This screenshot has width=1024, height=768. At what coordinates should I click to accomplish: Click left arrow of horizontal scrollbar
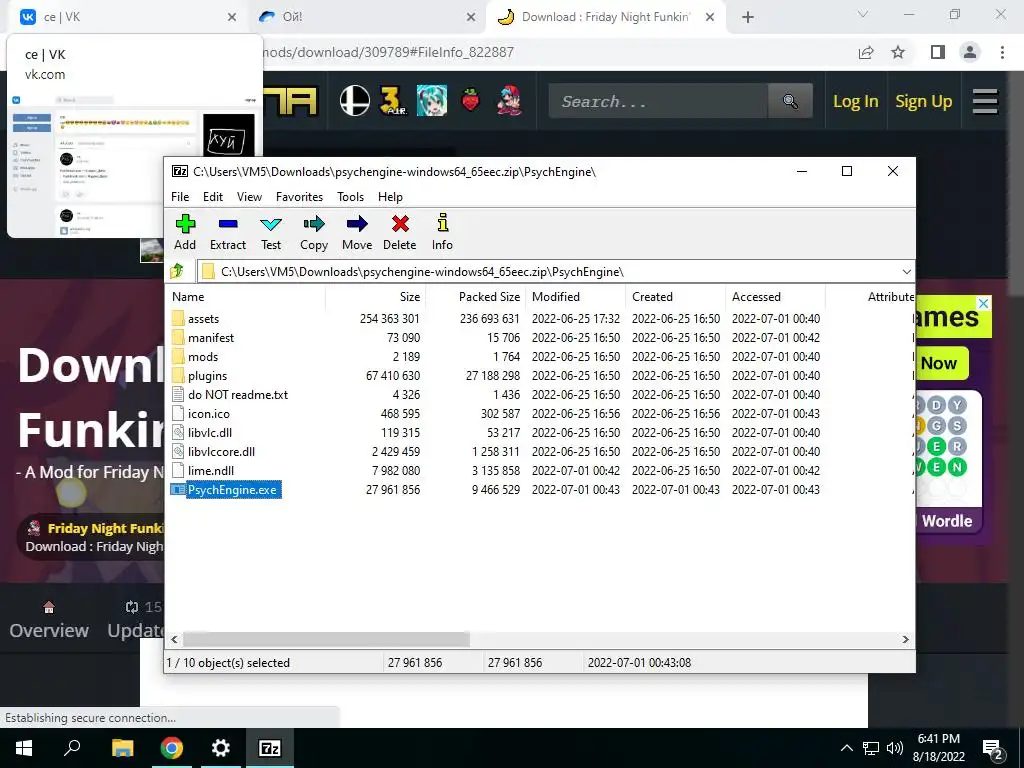[x=174, y=639]
